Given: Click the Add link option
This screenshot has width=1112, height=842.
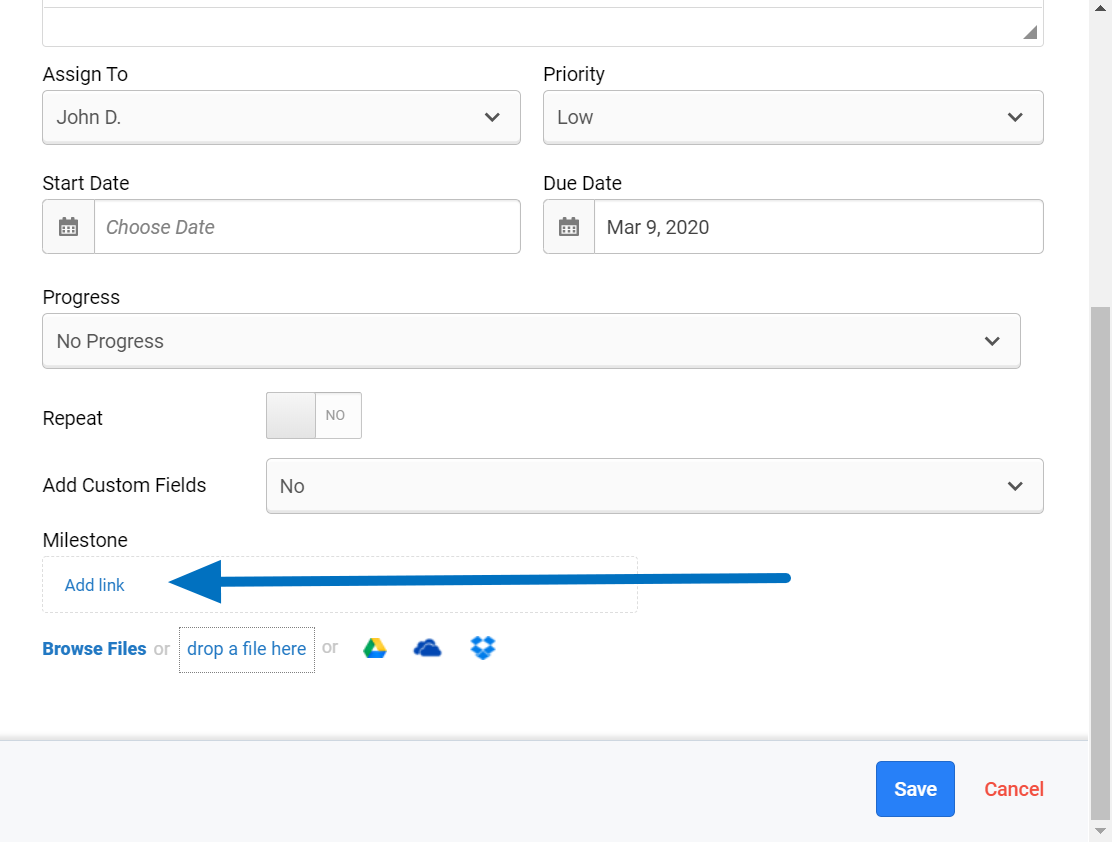Looking at the screenshot, I should (95, 585).
